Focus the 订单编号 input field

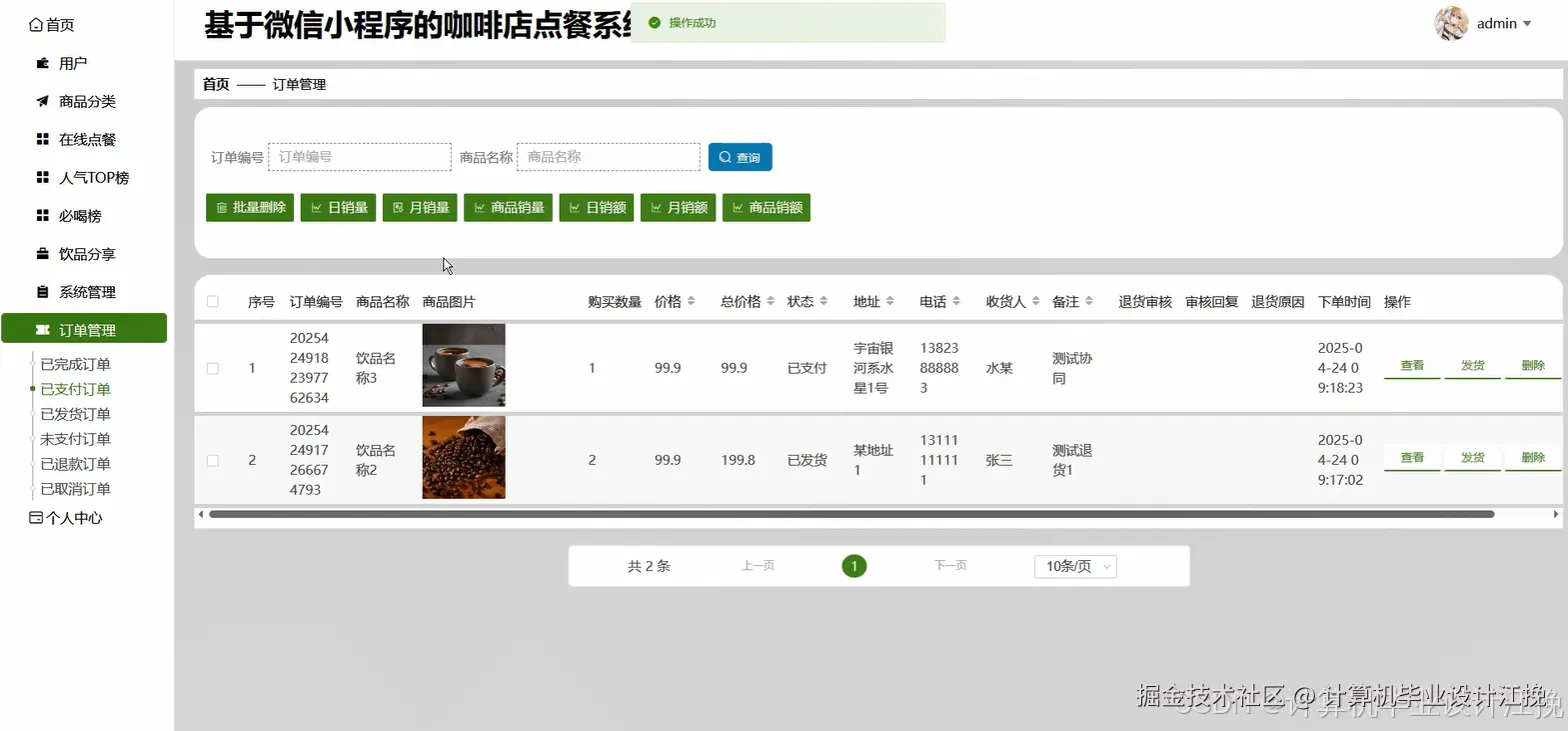(360, 157)
